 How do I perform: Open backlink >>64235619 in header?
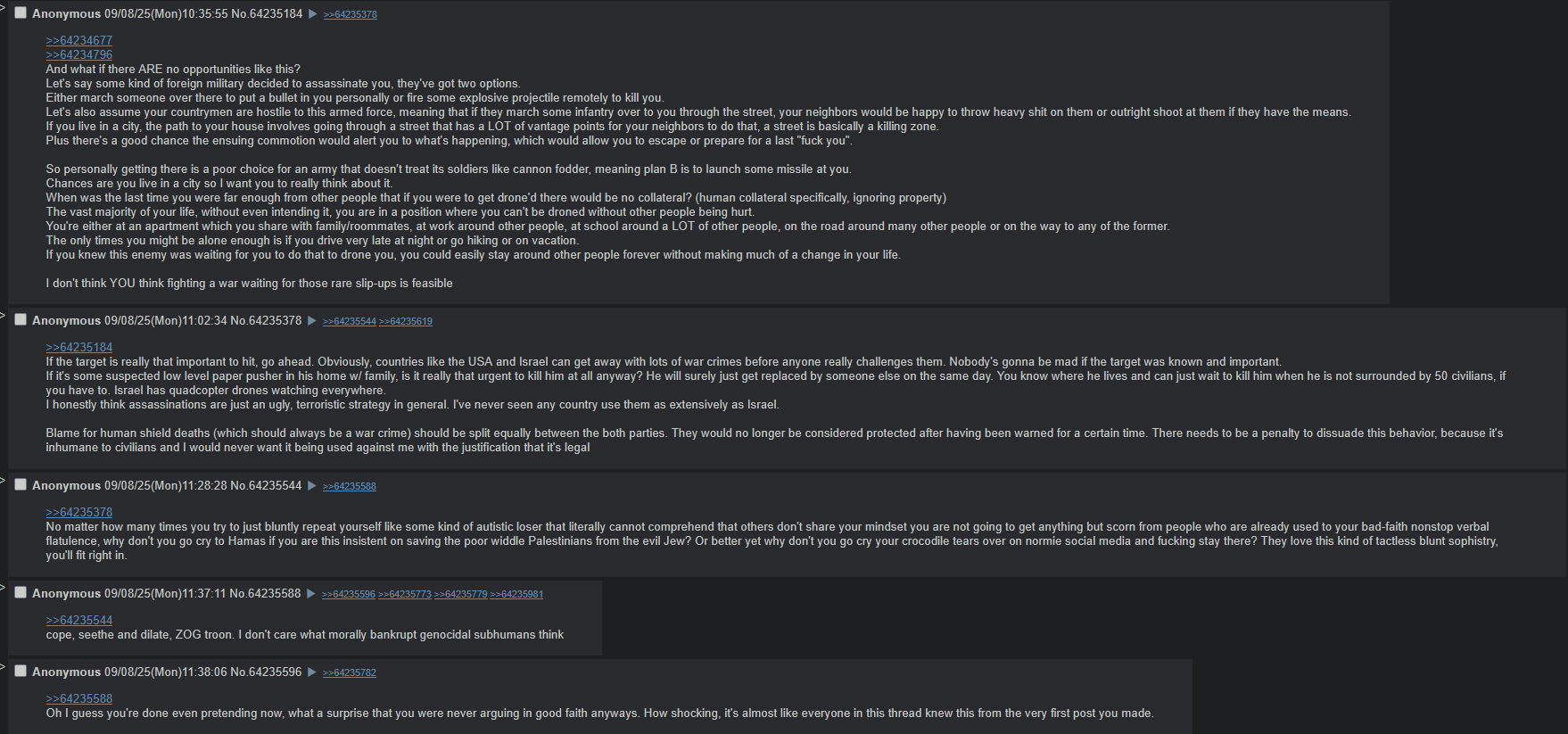[x=405, y=321]
